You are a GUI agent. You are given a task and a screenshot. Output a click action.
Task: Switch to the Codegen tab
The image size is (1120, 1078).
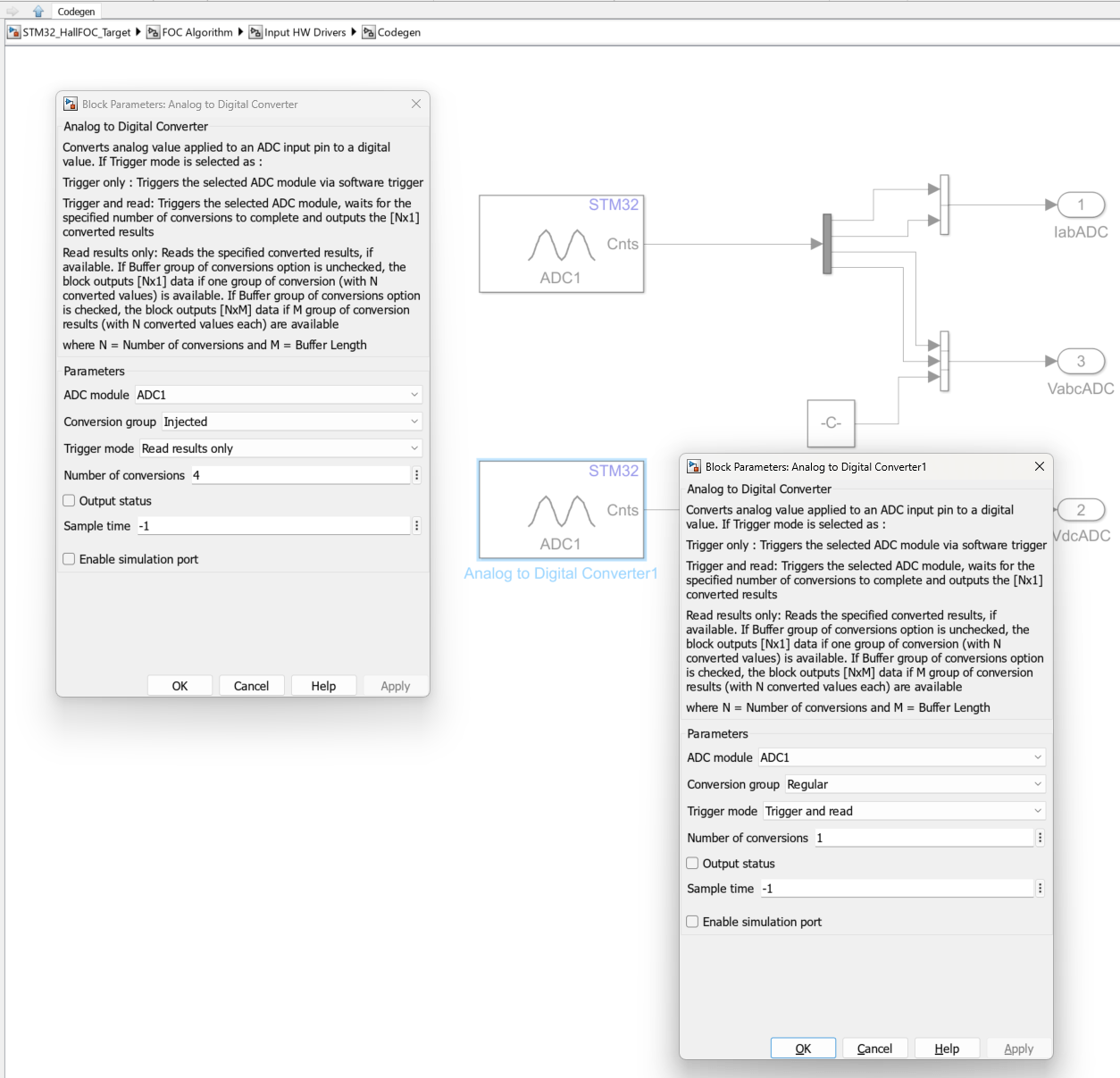(76, 12)
